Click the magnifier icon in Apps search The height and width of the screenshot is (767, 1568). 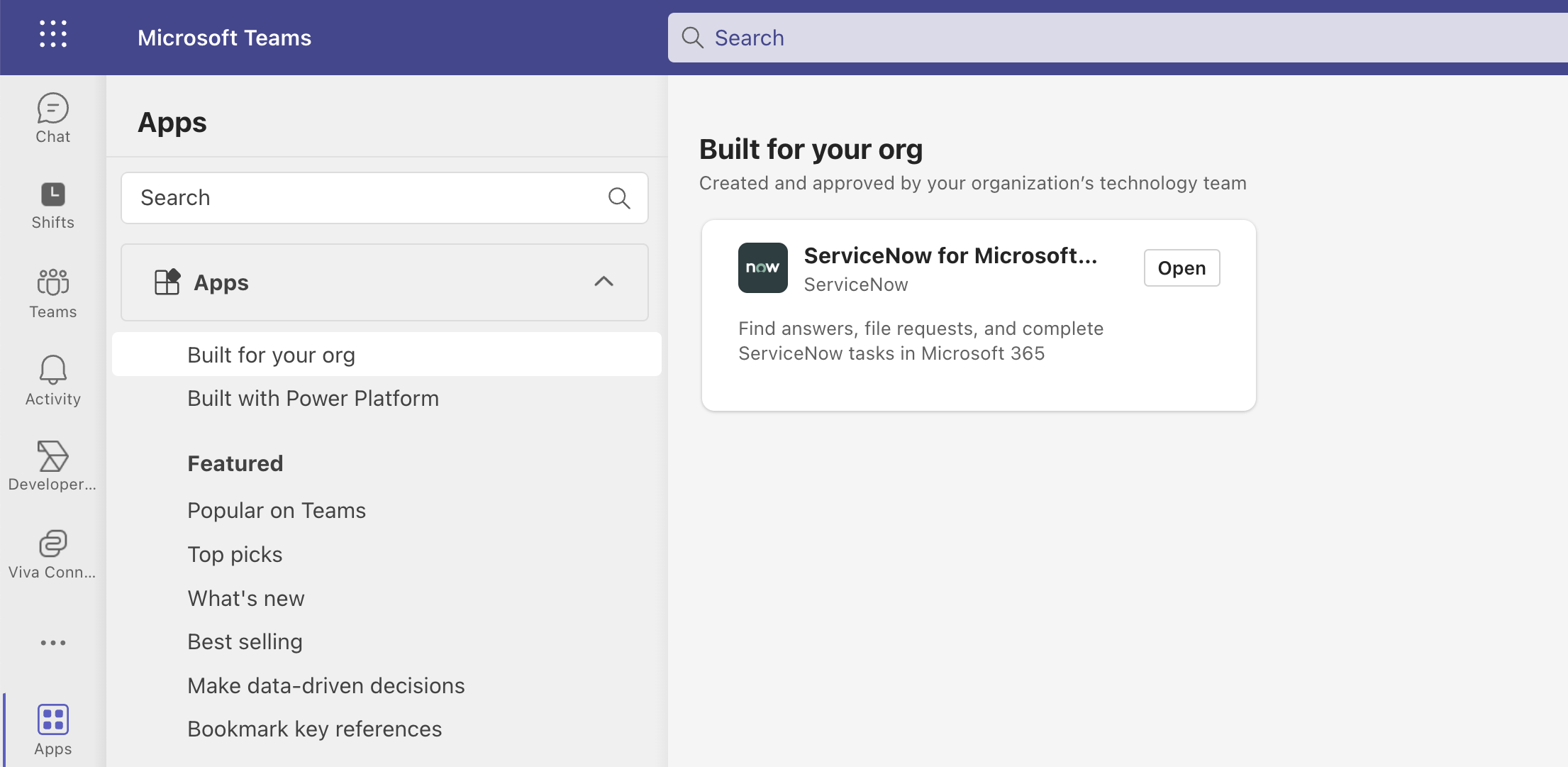(x=619, y=198)
